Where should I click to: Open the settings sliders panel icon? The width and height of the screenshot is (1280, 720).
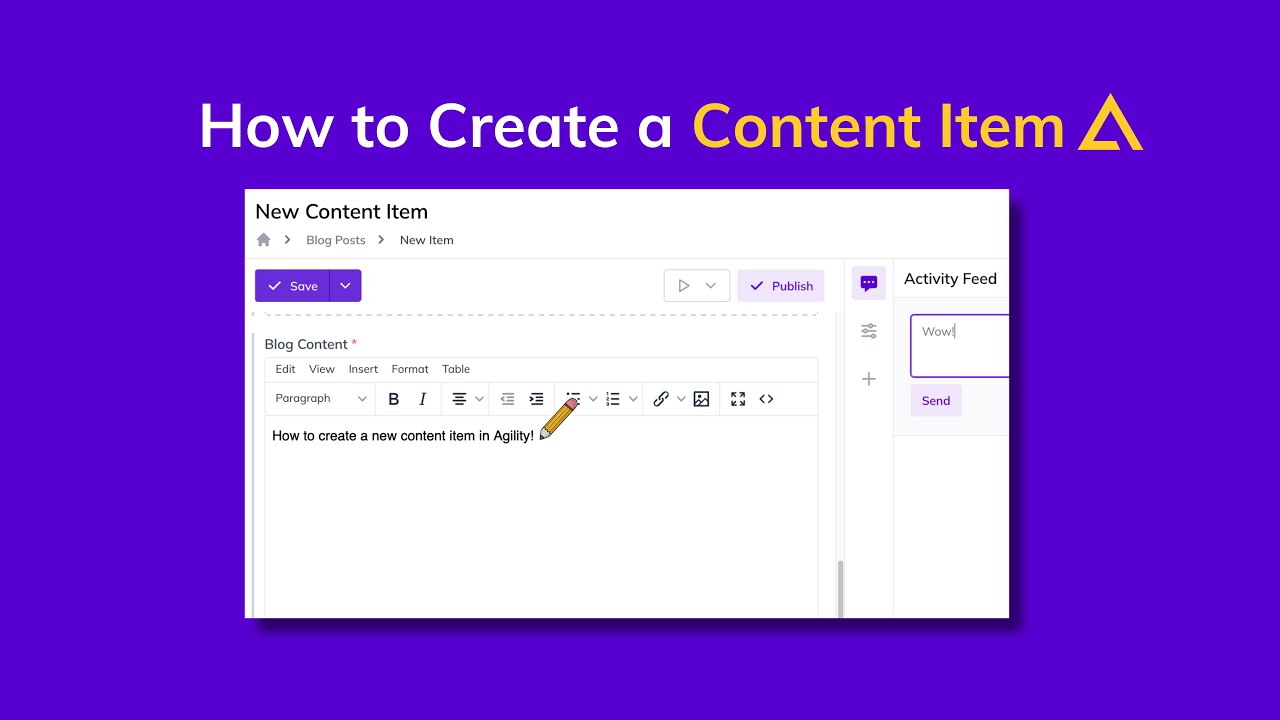coord(869,331)
